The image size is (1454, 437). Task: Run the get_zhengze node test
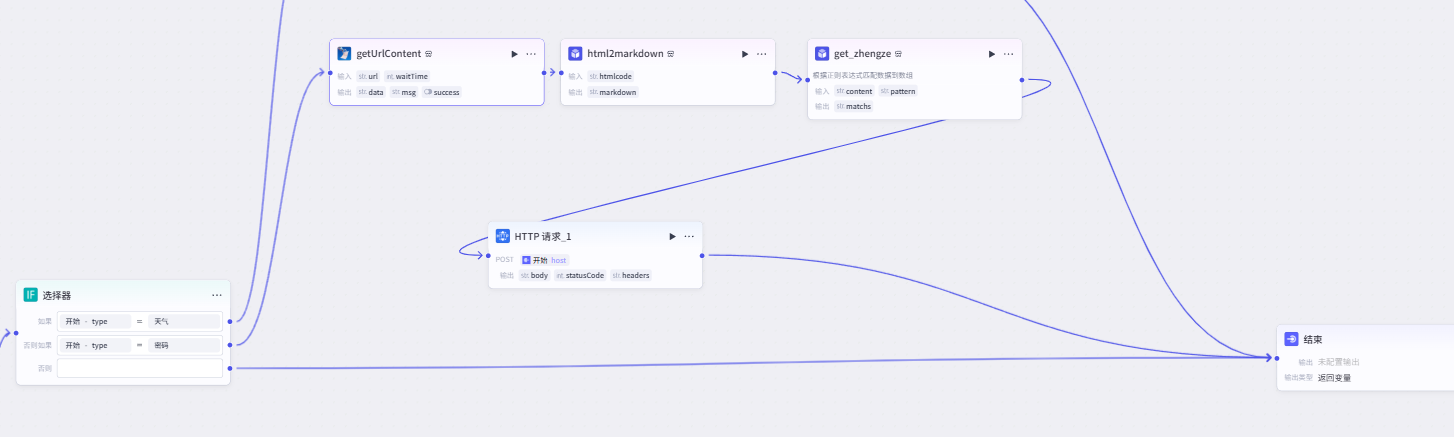click(992, 54)
